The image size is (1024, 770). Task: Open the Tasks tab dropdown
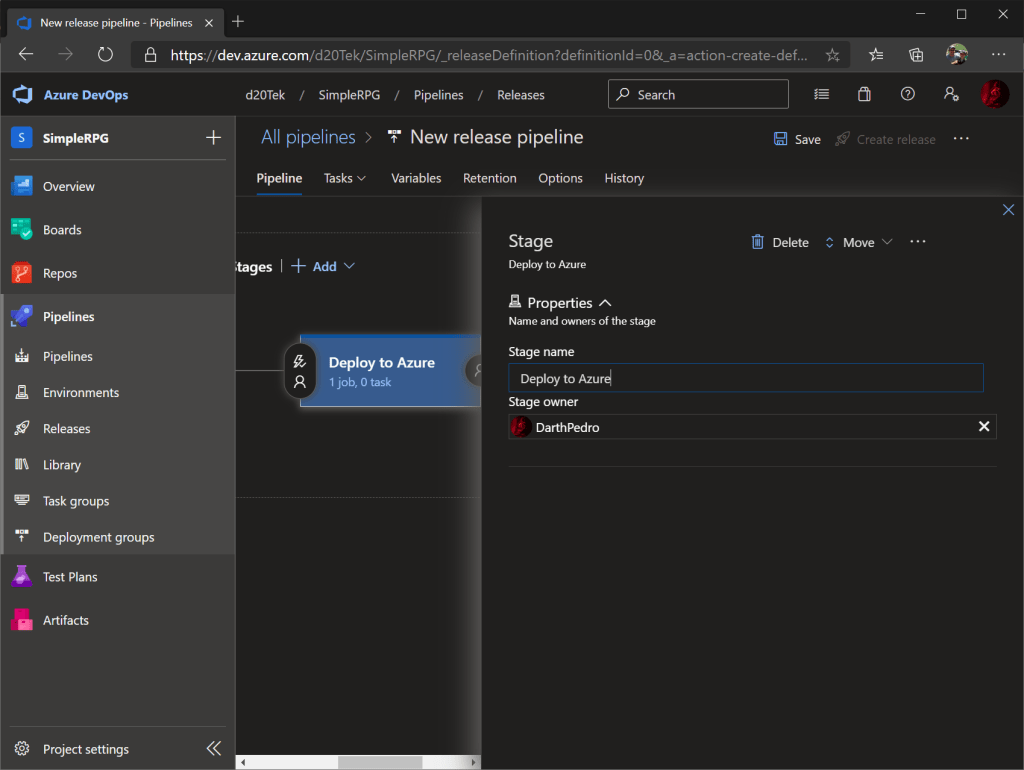click(345, 178)
